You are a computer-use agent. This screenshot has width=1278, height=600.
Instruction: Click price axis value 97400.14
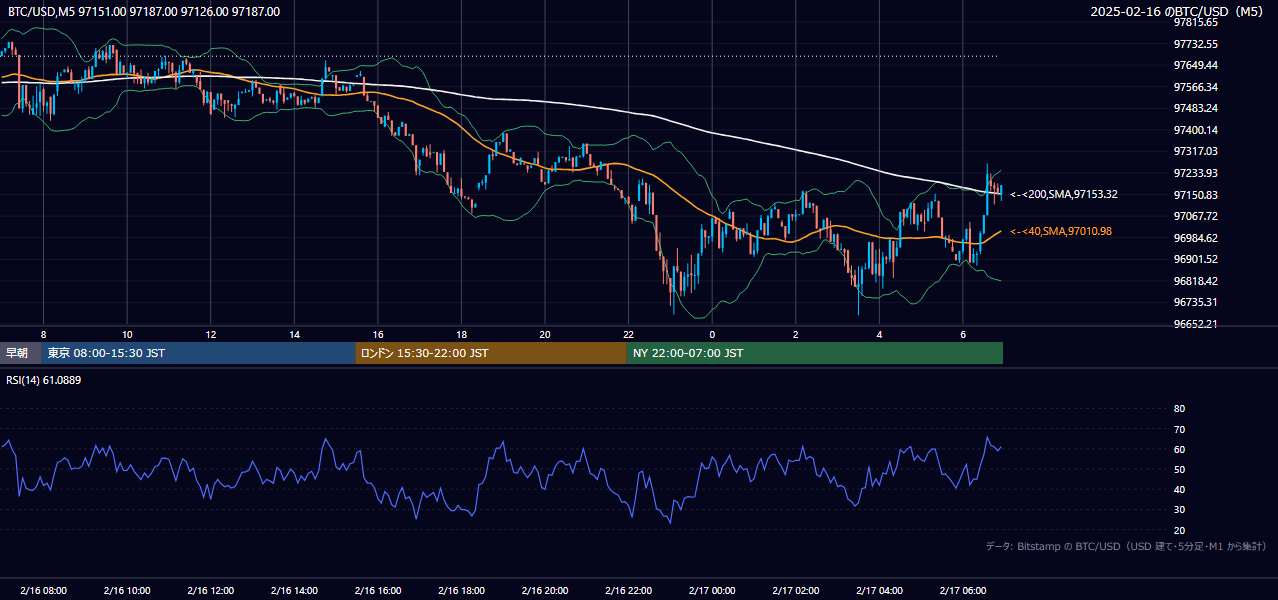[1196, 130]
